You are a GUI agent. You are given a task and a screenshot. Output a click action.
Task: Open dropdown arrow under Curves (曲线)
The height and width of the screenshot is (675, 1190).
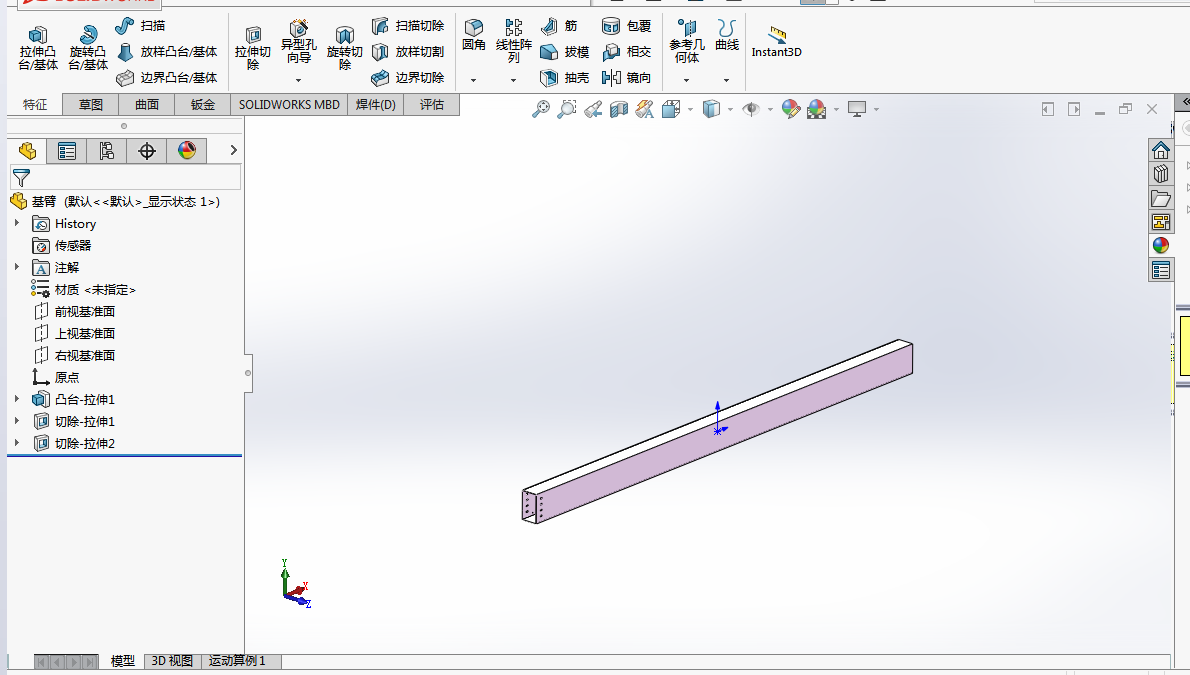click(726, 80)
